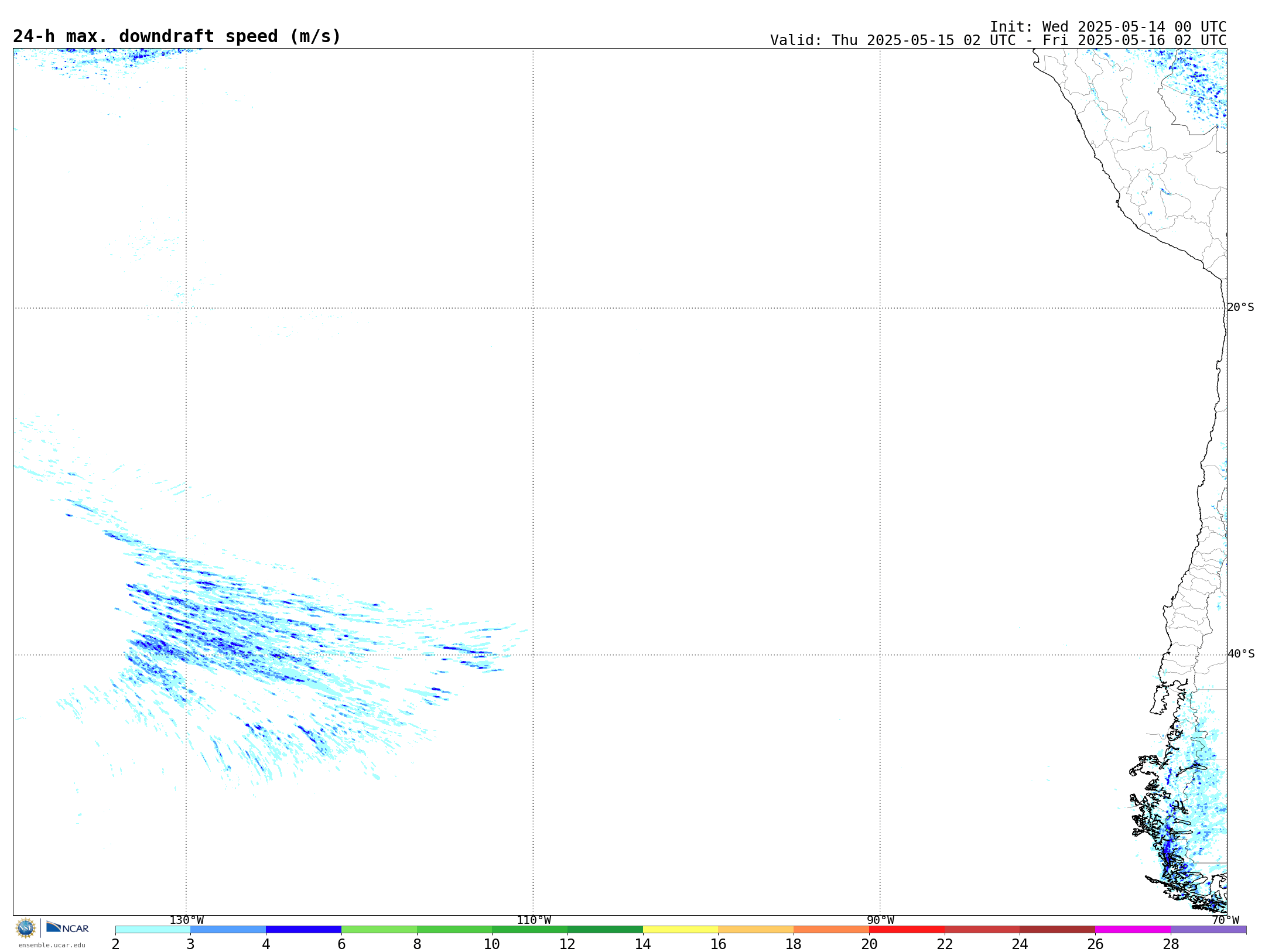
Task: Click the NSF logo icon
Action: (x=26, y=928)
